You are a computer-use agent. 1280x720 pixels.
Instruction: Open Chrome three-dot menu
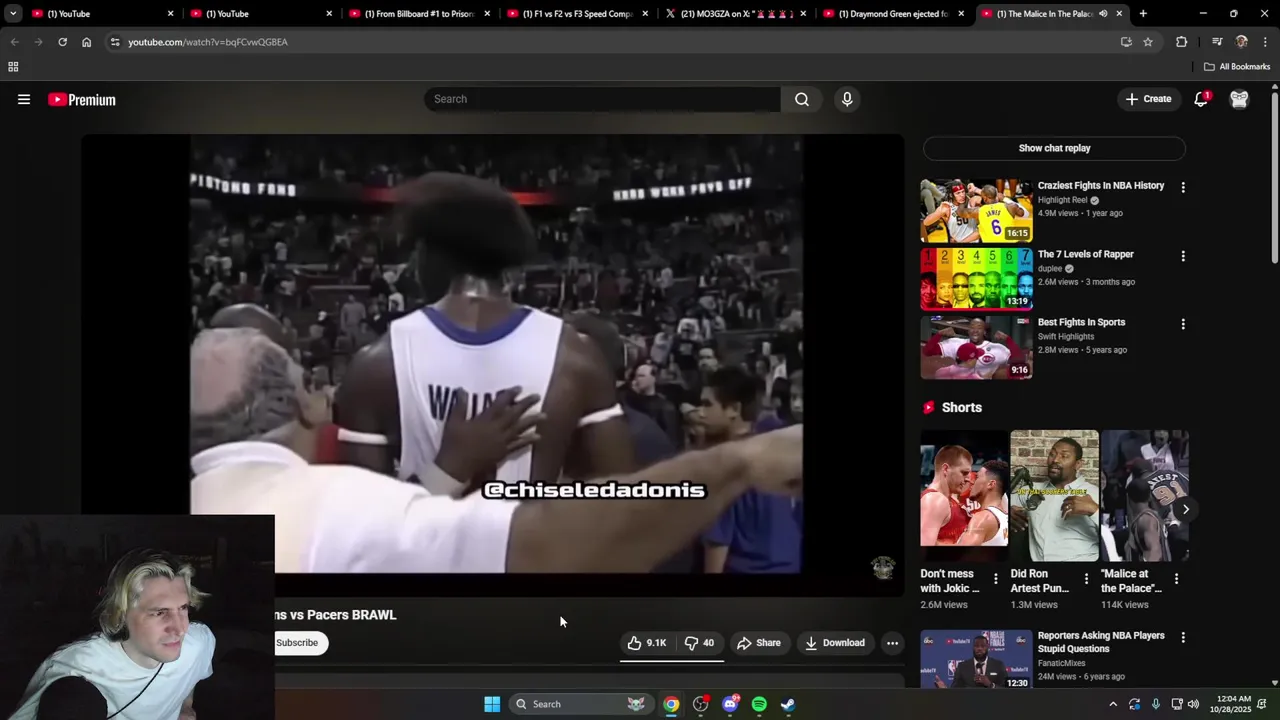[x=1264, y=42]
